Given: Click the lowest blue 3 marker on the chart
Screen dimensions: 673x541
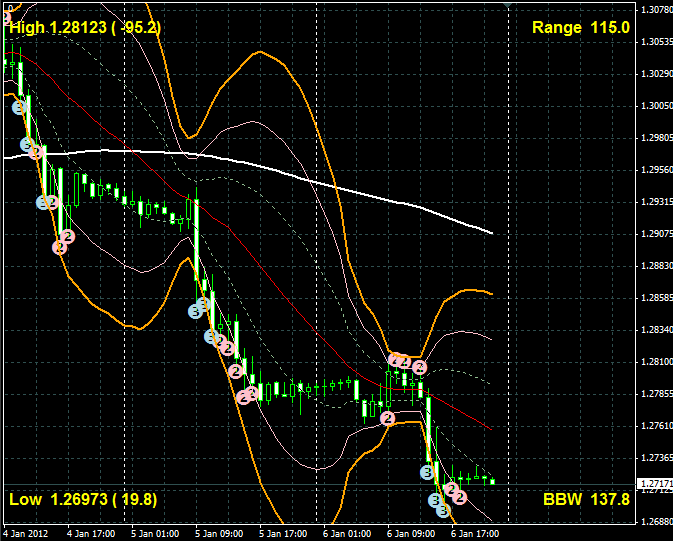Looking at the screenshot, I should coord(443,510).
